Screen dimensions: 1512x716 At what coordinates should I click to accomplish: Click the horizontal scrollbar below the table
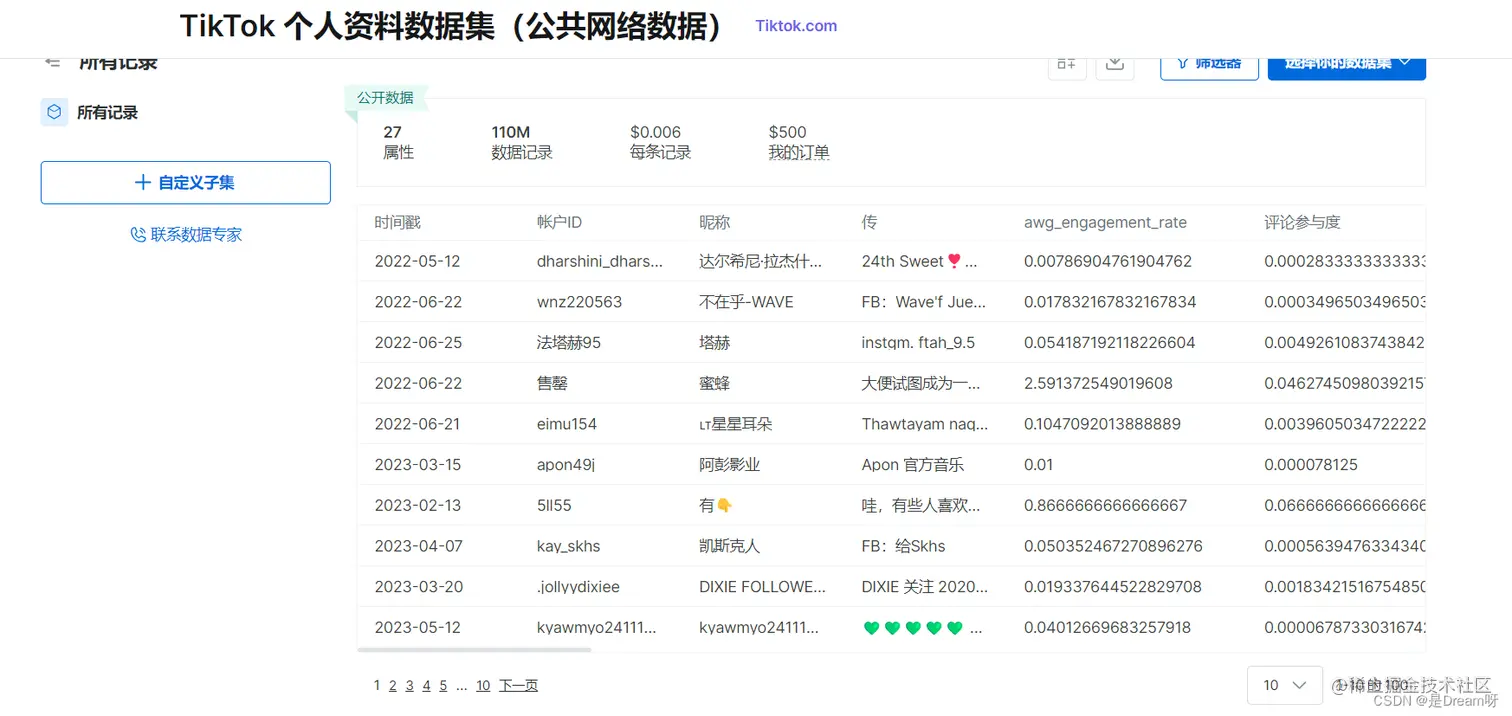tap(474, 649)
